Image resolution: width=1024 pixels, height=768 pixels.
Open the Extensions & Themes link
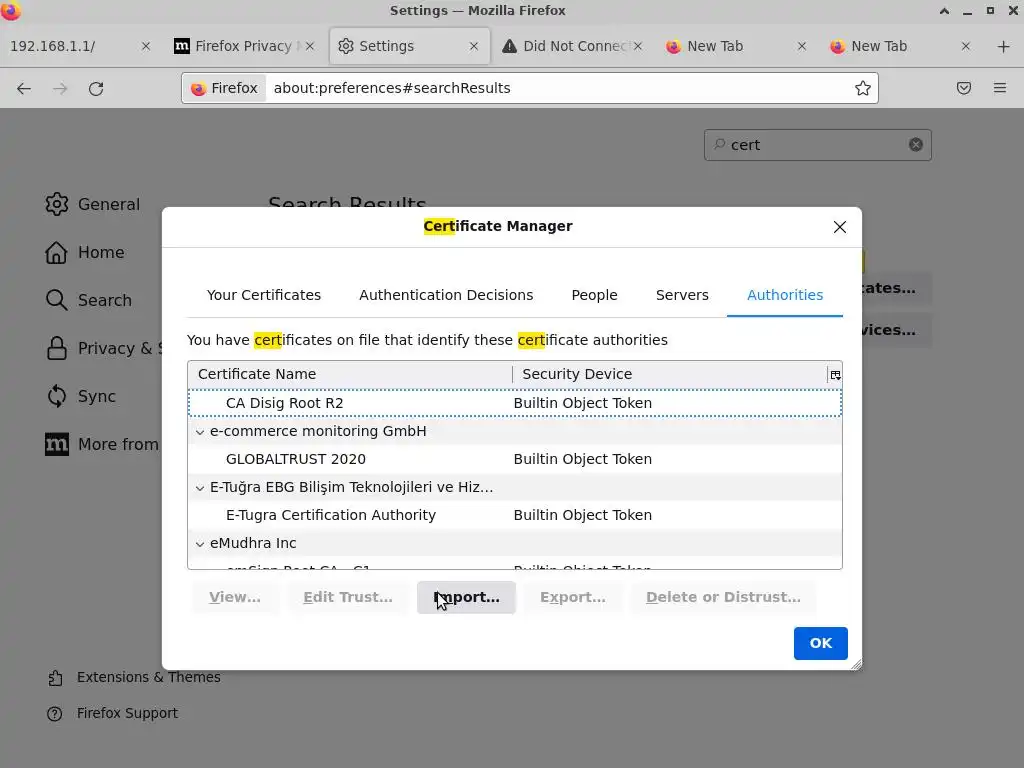[x=148, y=677]
